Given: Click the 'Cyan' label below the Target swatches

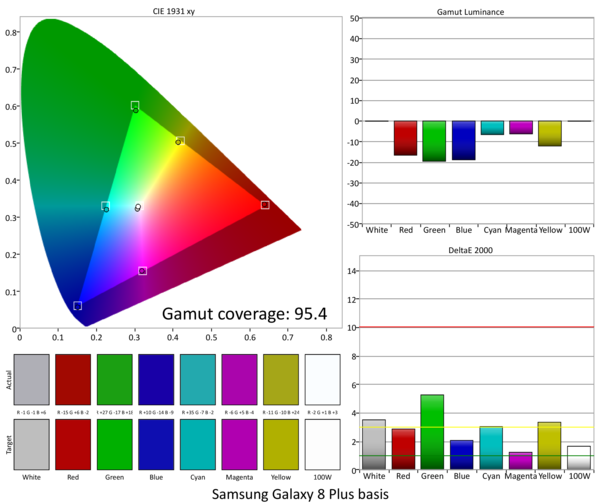Looking at the screenshot, I should click(198, 477).
